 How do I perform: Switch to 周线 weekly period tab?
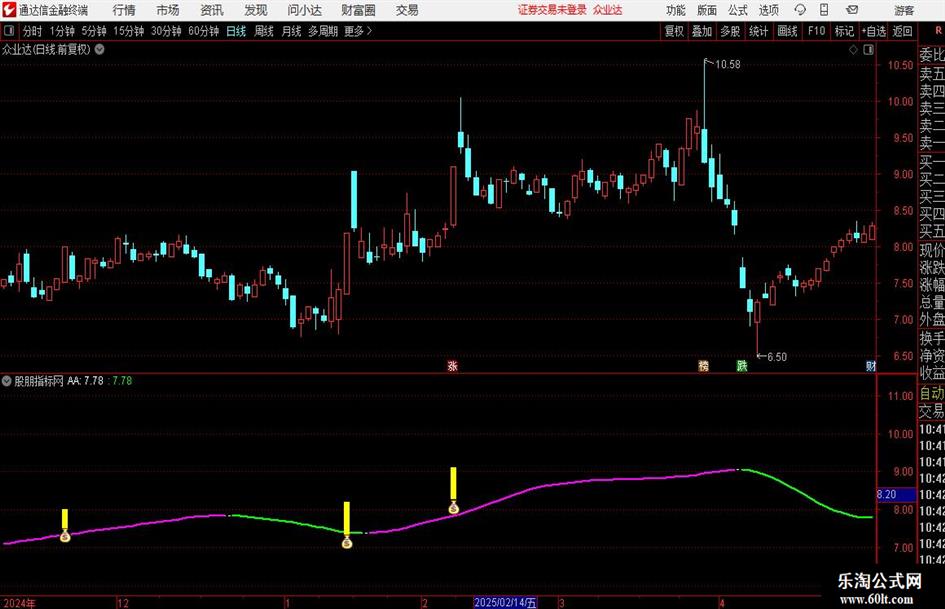point(263,31)
